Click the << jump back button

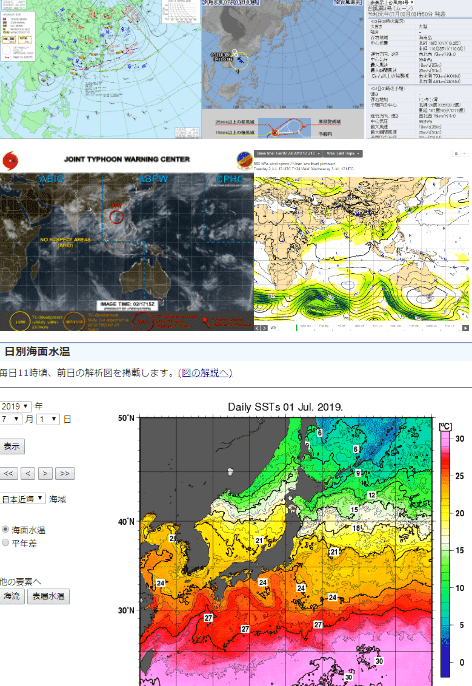(x=9, y=473)
